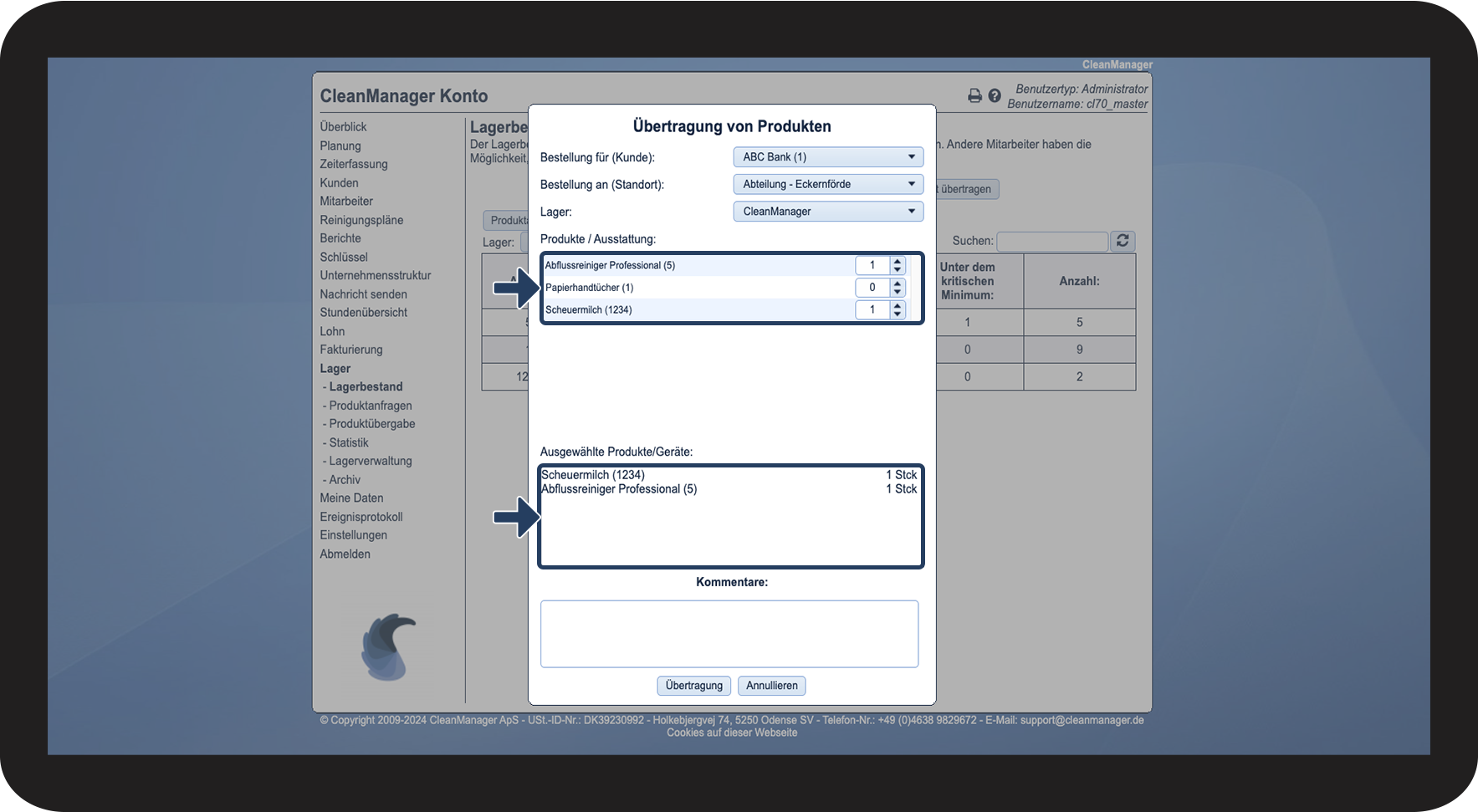This screenshot has width=1478, height=812.
Task: Open Ereignisprotokoll in the sidebar
Action: [x=361, y=517]
